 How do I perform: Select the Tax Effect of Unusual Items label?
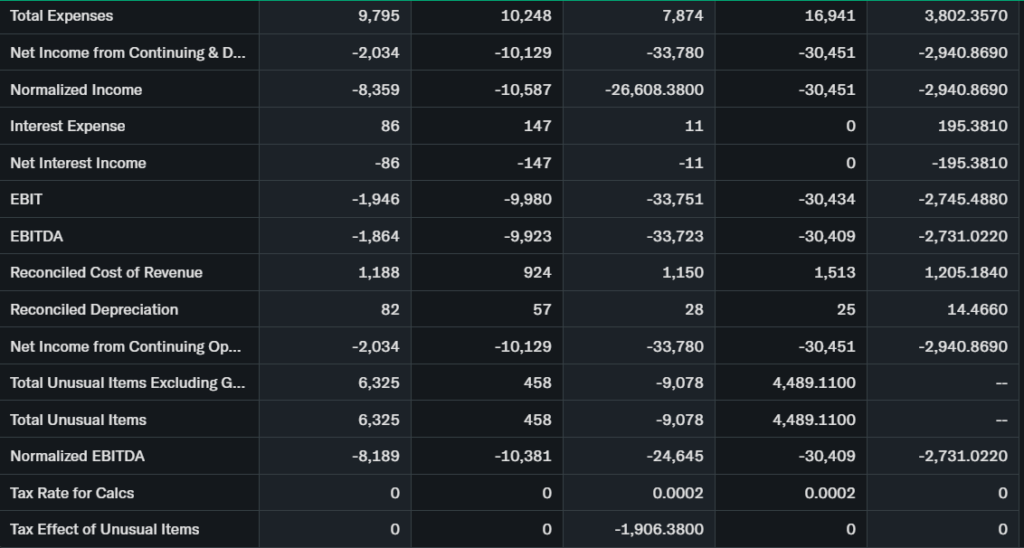104,529
